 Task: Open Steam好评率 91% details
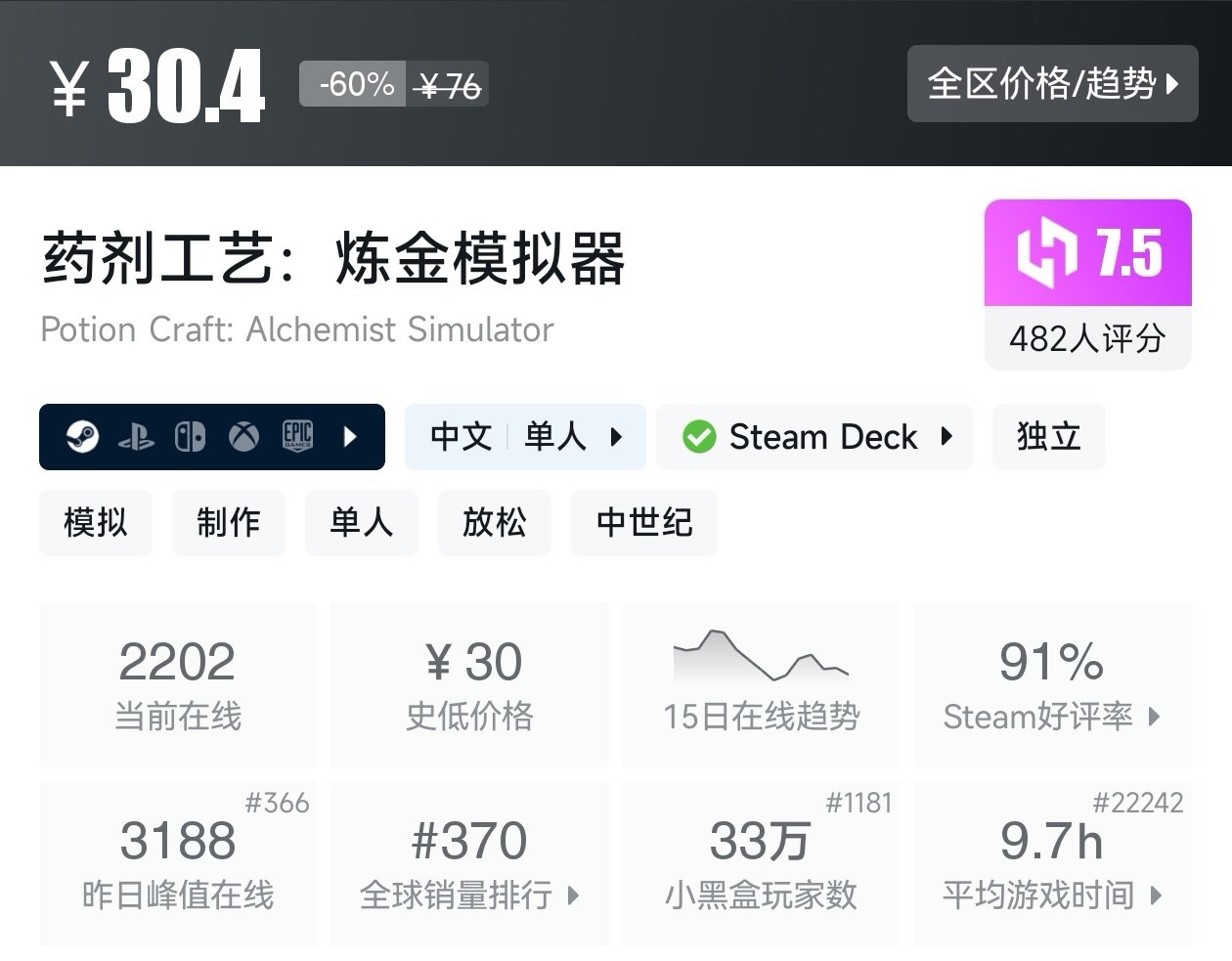pyautogui.click(x=1052, y=684)
